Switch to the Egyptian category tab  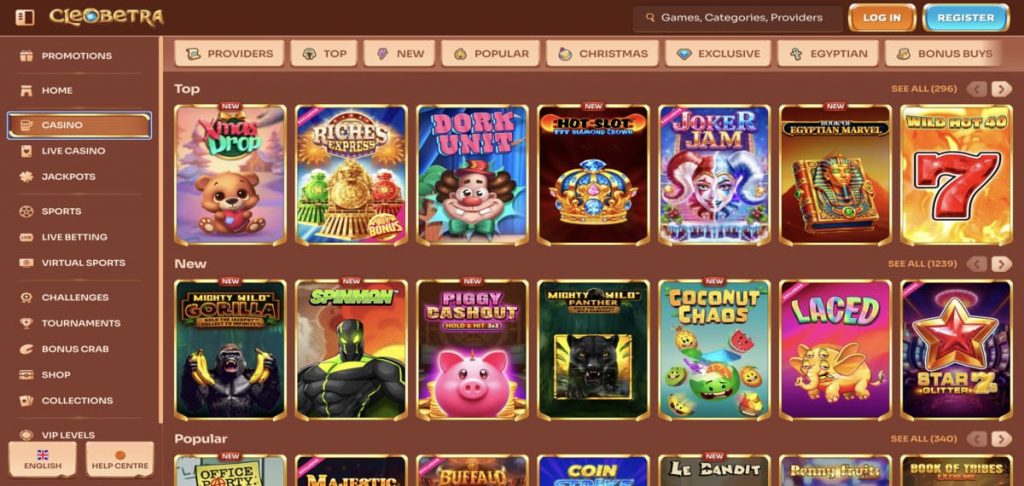click(827, 54)
